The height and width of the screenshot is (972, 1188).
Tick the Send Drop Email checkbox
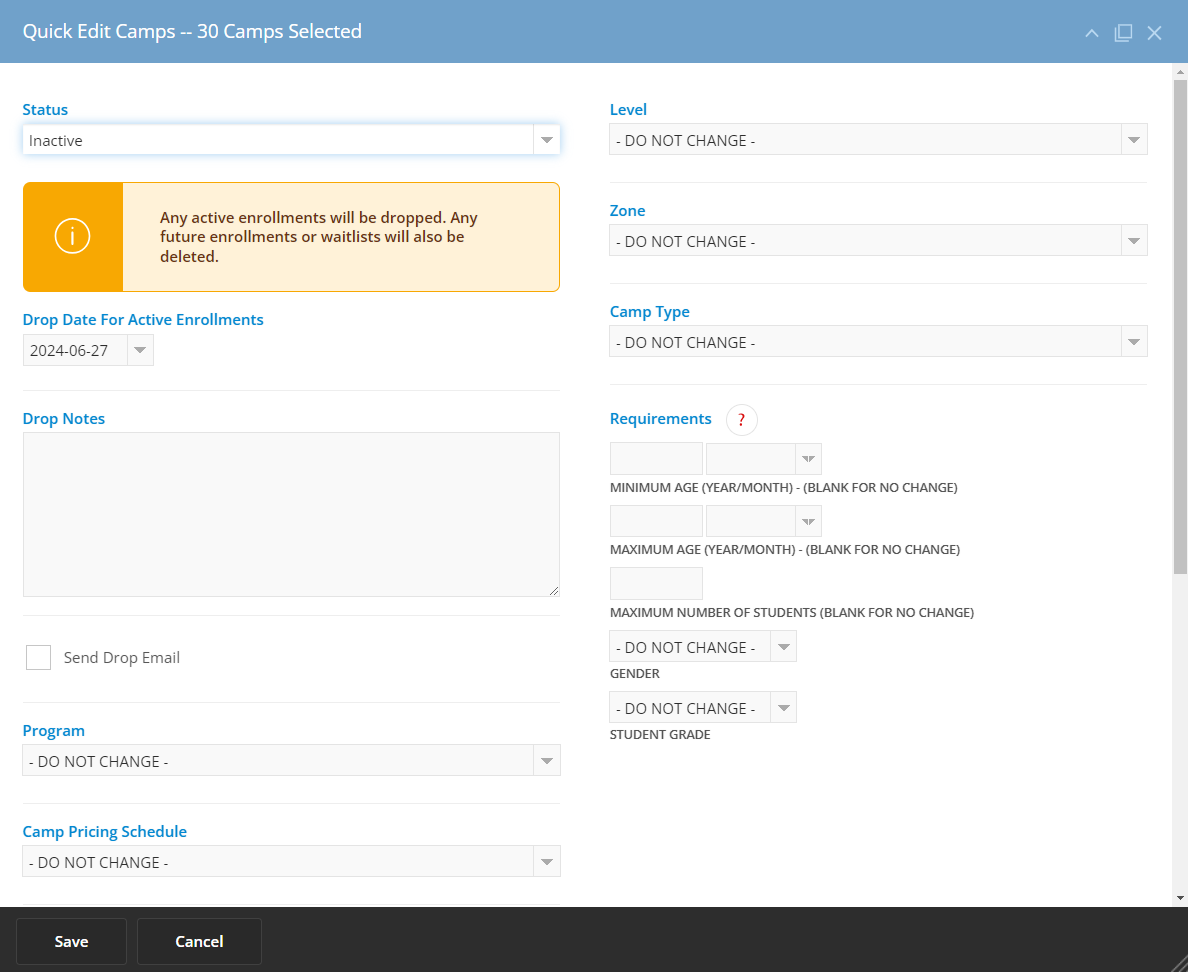(39, 658)
